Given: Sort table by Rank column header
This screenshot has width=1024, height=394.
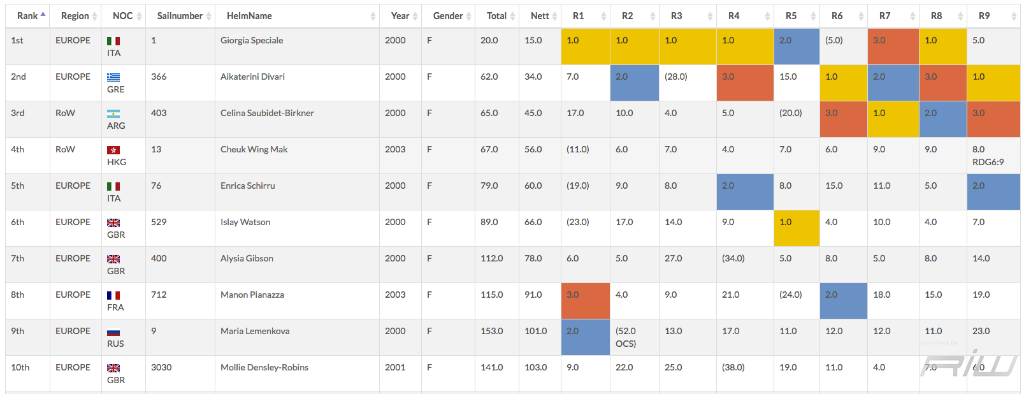Looking at the screenshot, I should (28, 16).
